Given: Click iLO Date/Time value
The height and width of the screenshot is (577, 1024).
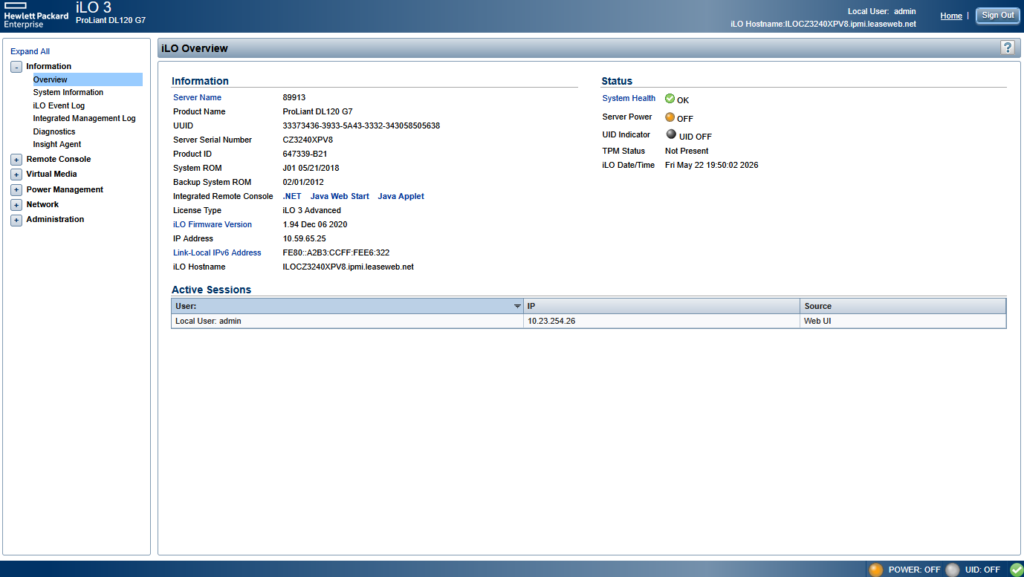Looking at the screenshot, I should [x=712, y=165].
